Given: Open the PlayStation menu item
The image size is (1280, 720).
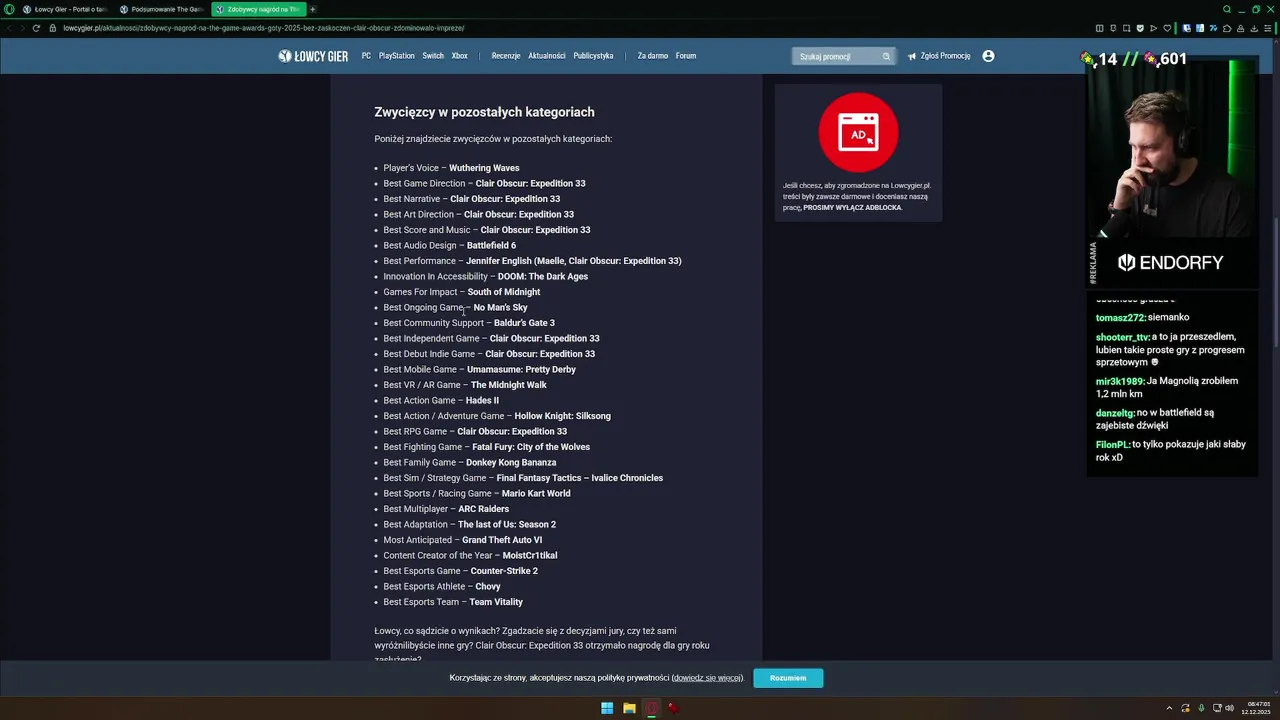Looking at the screenshot, I should coord(396,56).
